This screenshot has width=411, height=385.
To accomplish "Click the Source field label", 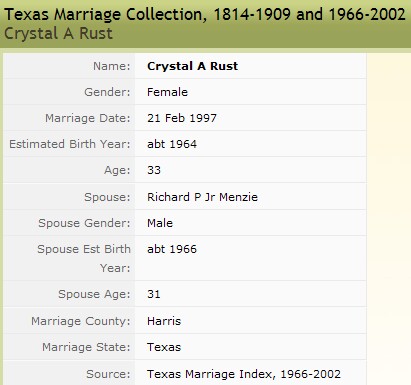I will tap(108, 374).
